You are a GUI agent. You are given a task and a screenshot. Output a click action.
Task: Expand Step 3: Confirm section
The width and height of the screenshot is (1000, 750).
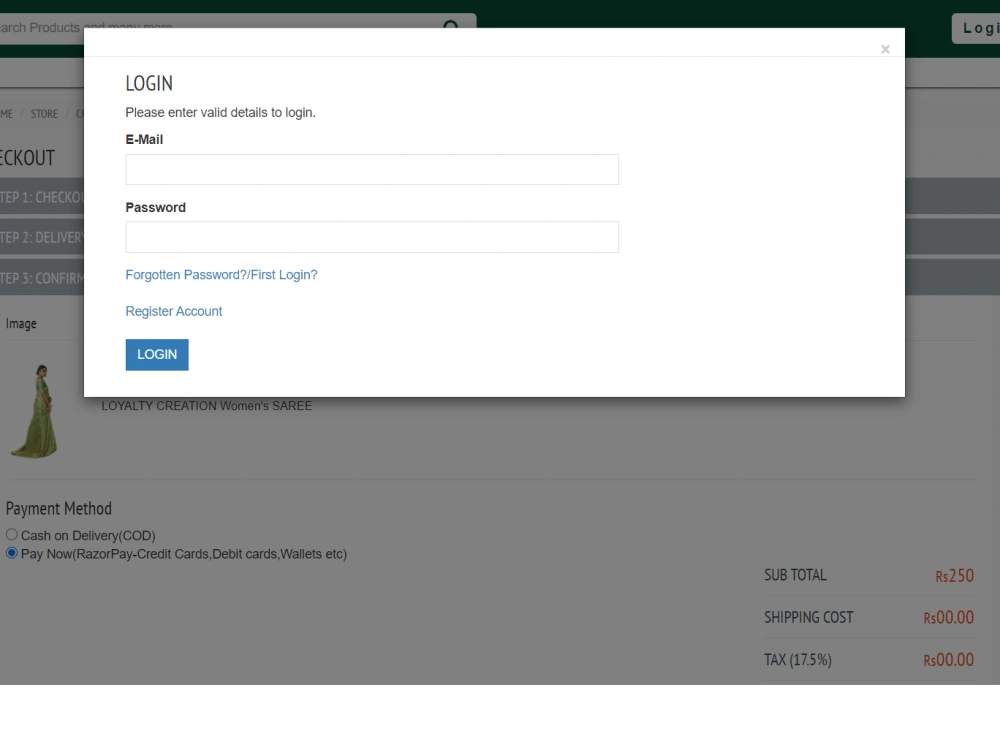point(42,278)
